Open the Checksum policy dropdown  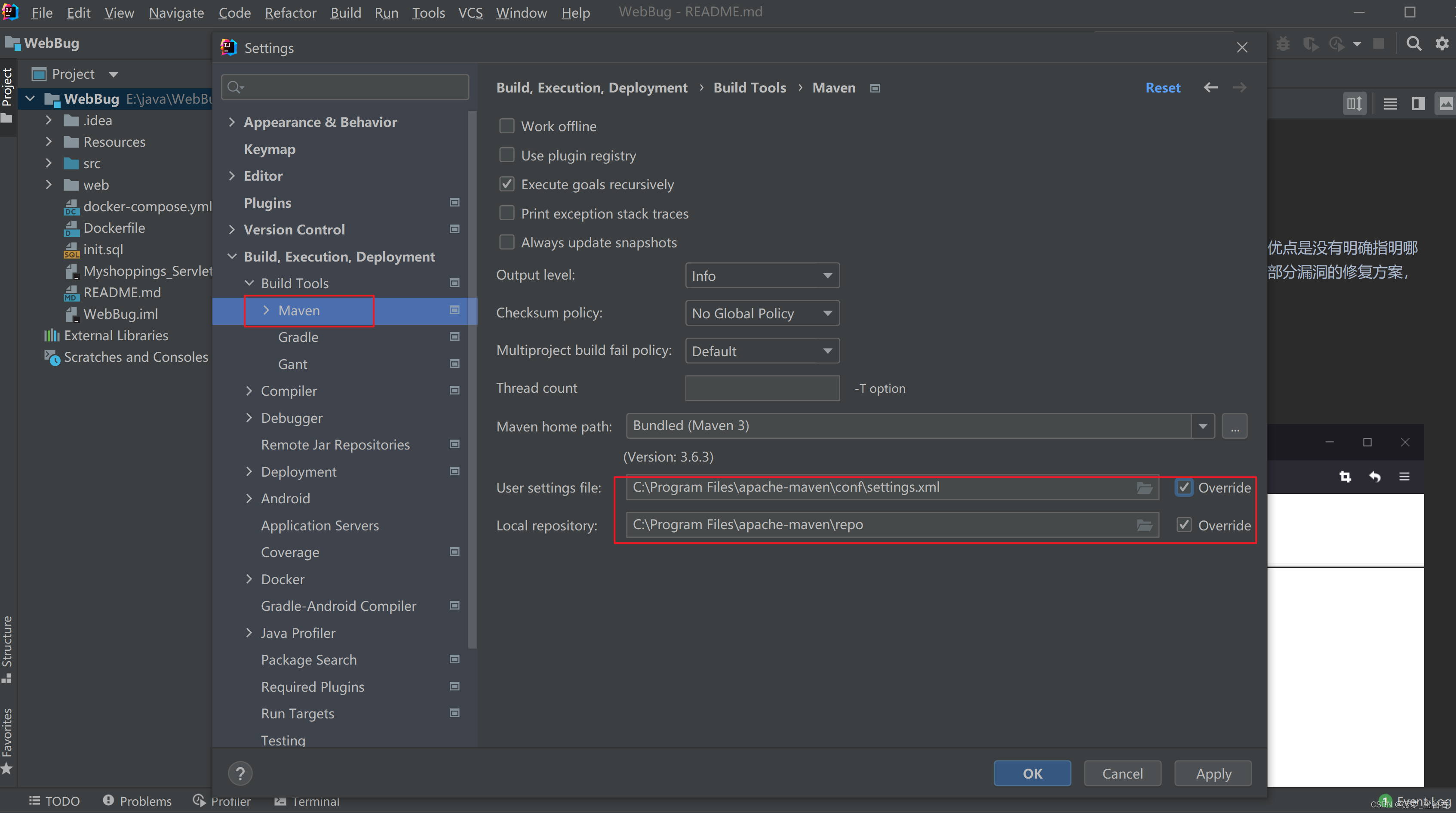coord(762,313)
